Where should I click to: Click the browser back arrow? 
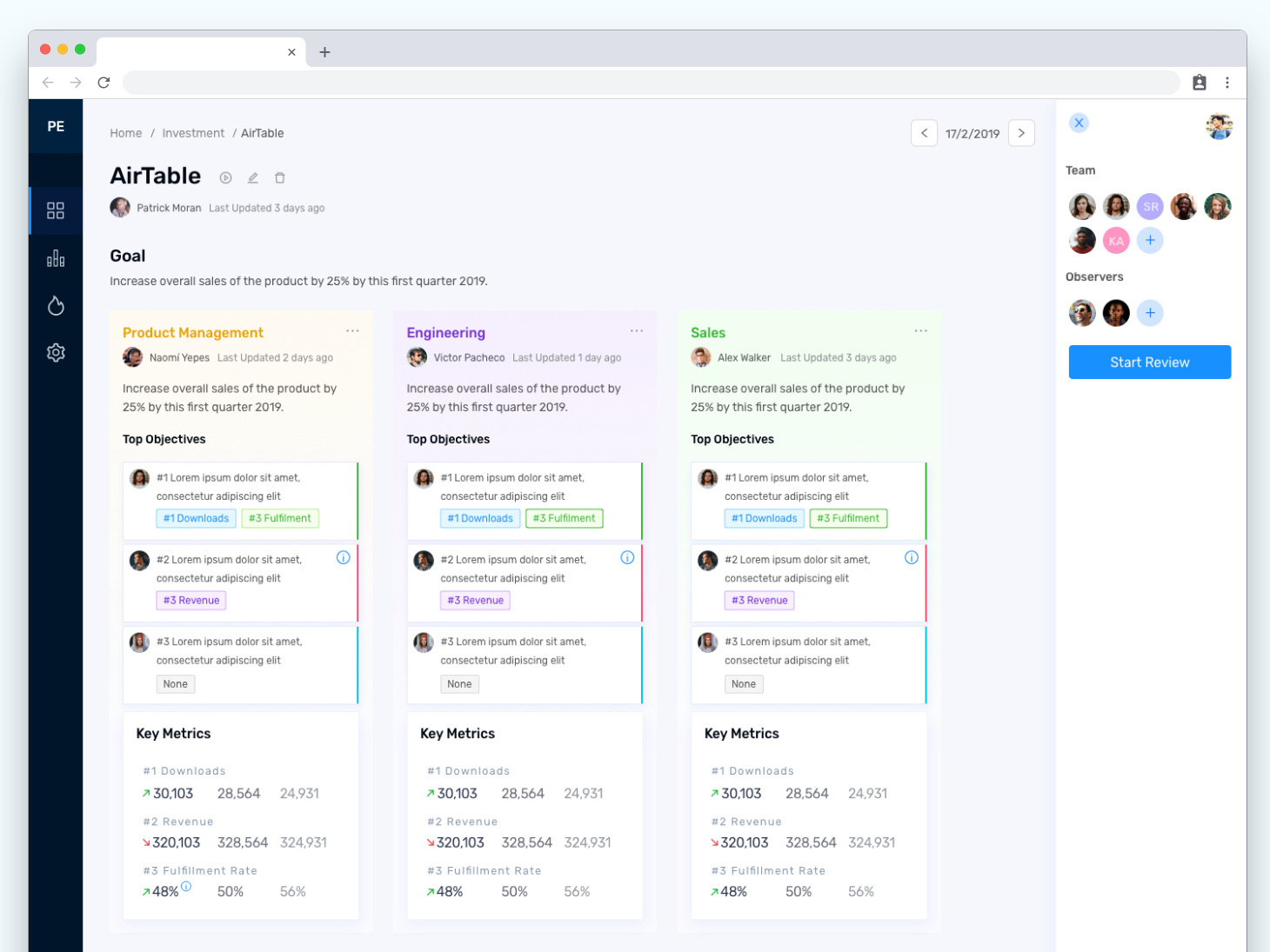[x=48, y=83]
